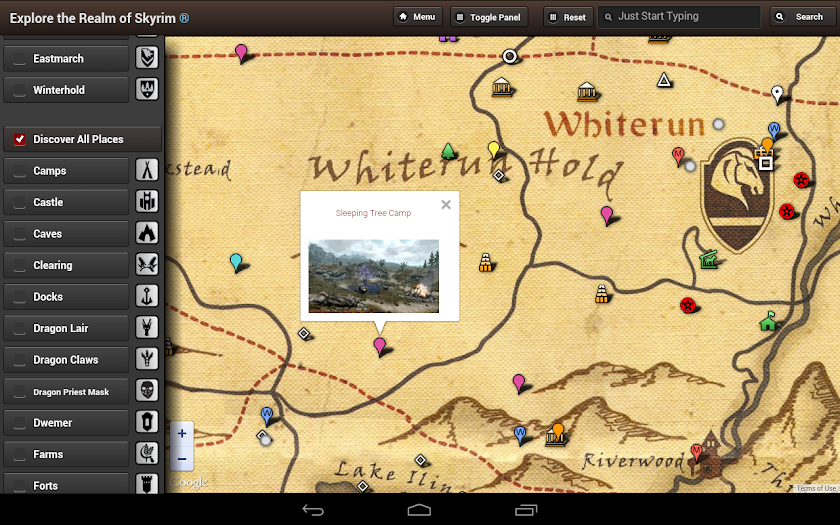
Task: Click the Winterhold hold emblem icon
Action: [147, 89]
